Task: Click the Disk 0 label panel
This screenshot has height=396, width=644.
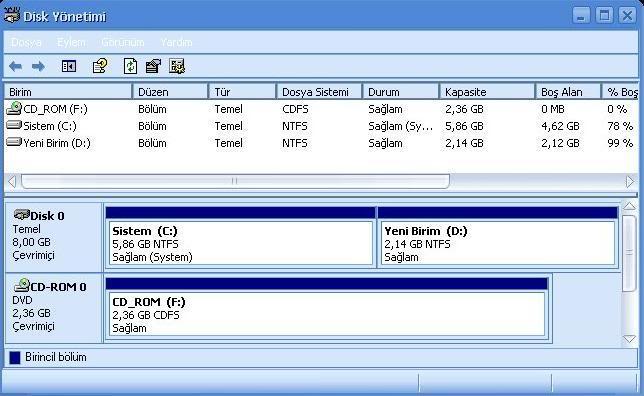Action: point(53,237)
